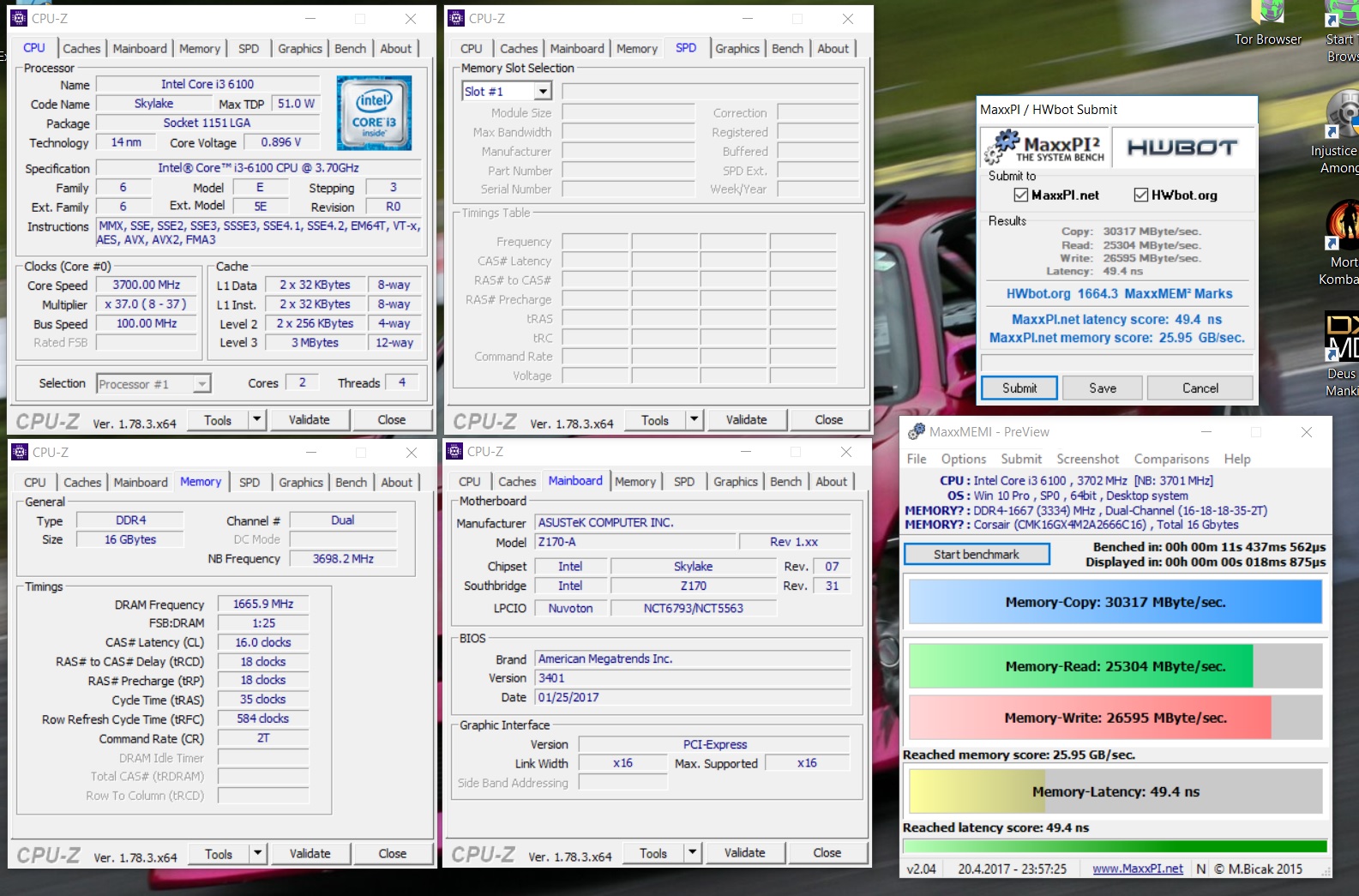Click CPU-Z app icon in SPD window
Image resolution: width=1359 pixels, height=896 pixels.
[456, 18]
